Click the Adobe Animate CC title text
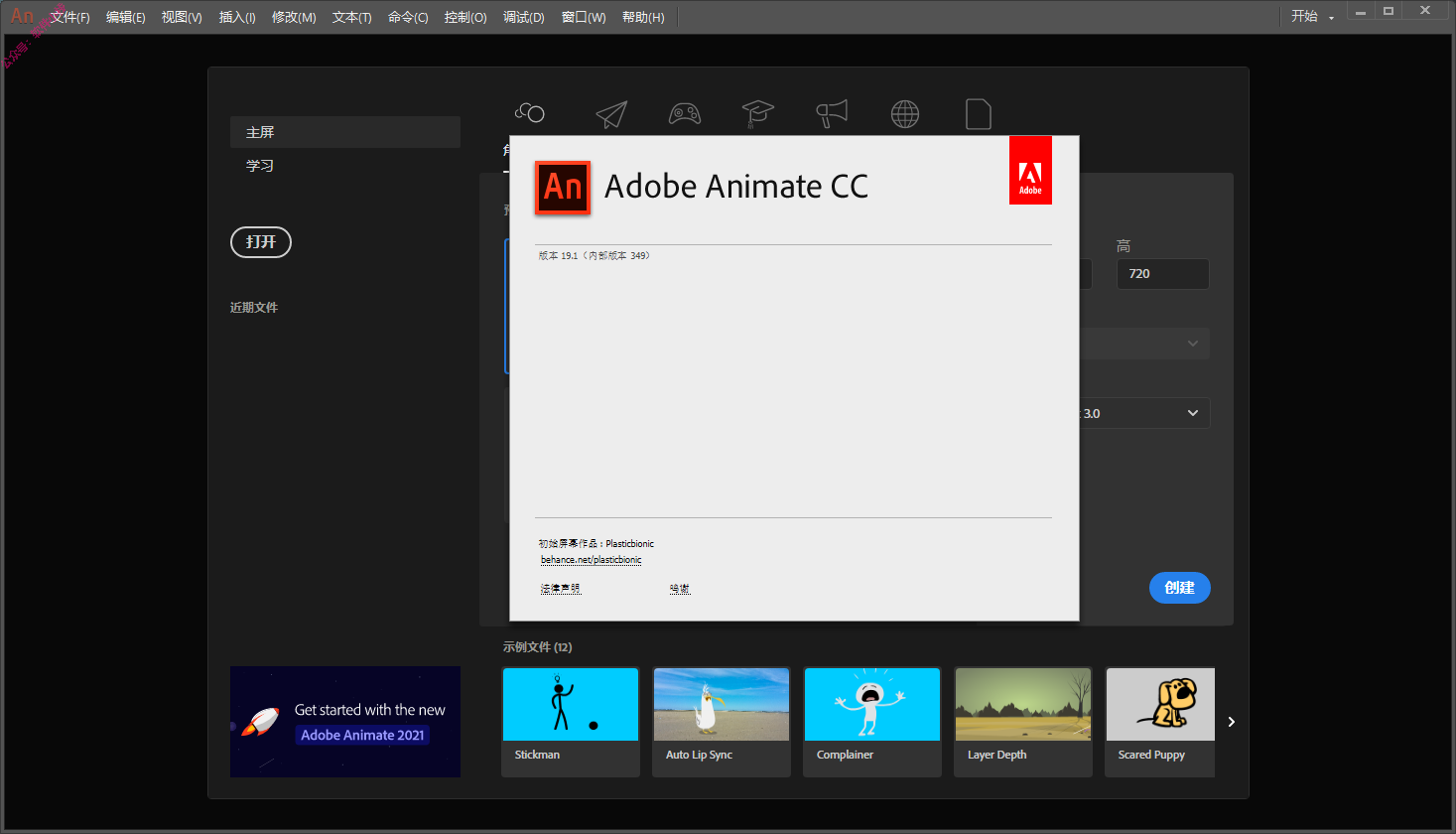The width and height of the screenshot is (1456, 834). coord(736,187)
